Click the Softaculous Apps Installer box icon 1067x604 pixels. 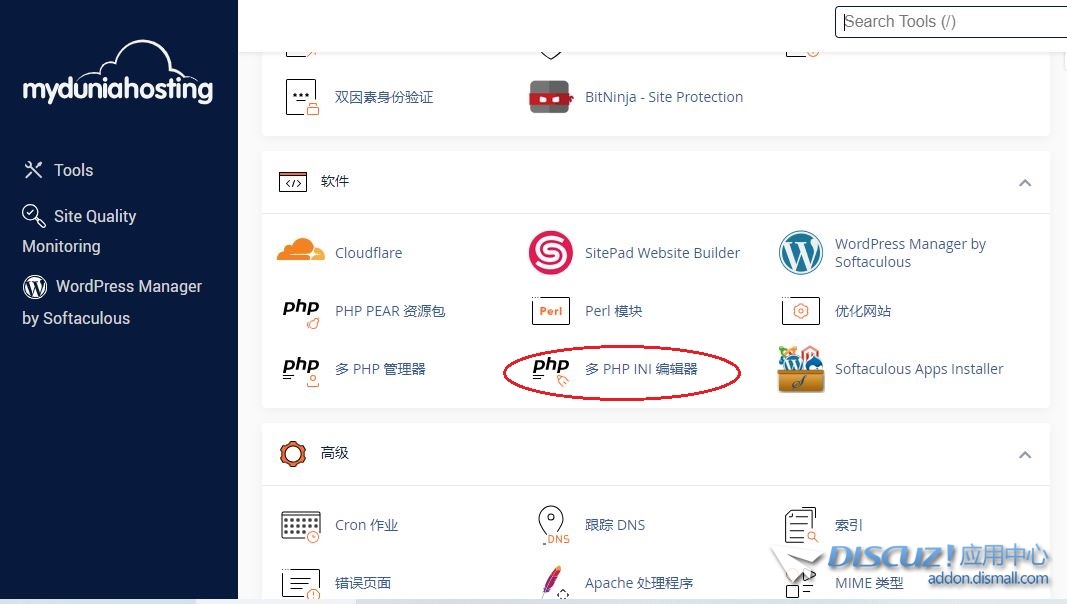801,369
